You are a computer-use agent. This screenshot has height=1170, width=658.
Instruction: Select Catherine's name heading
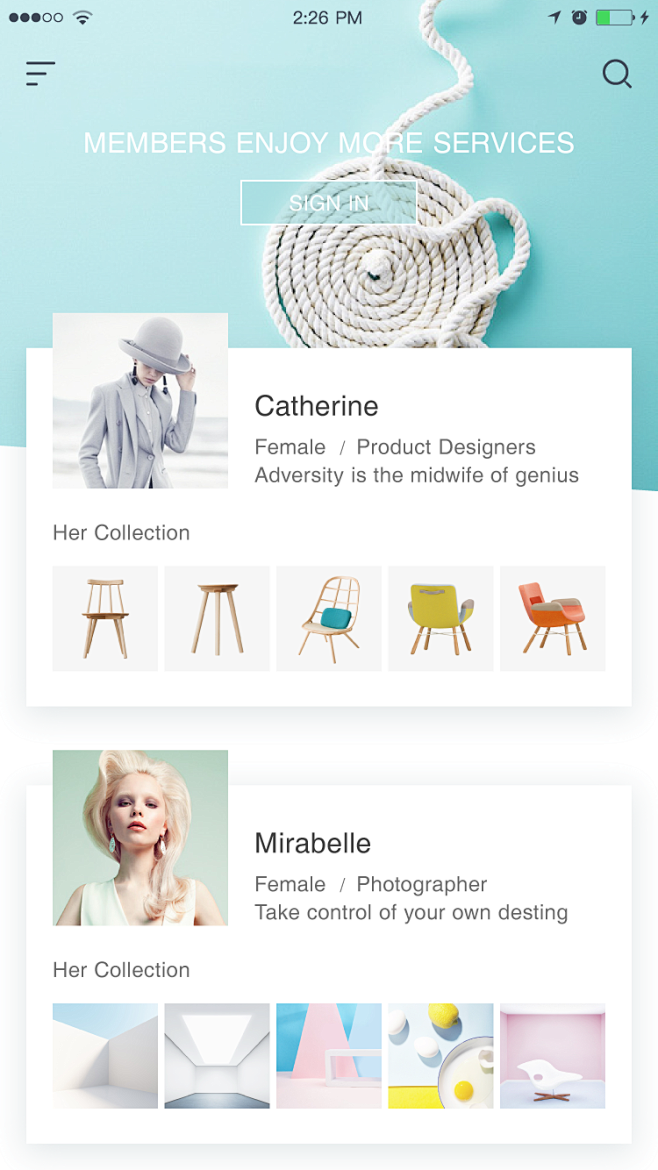316,406
